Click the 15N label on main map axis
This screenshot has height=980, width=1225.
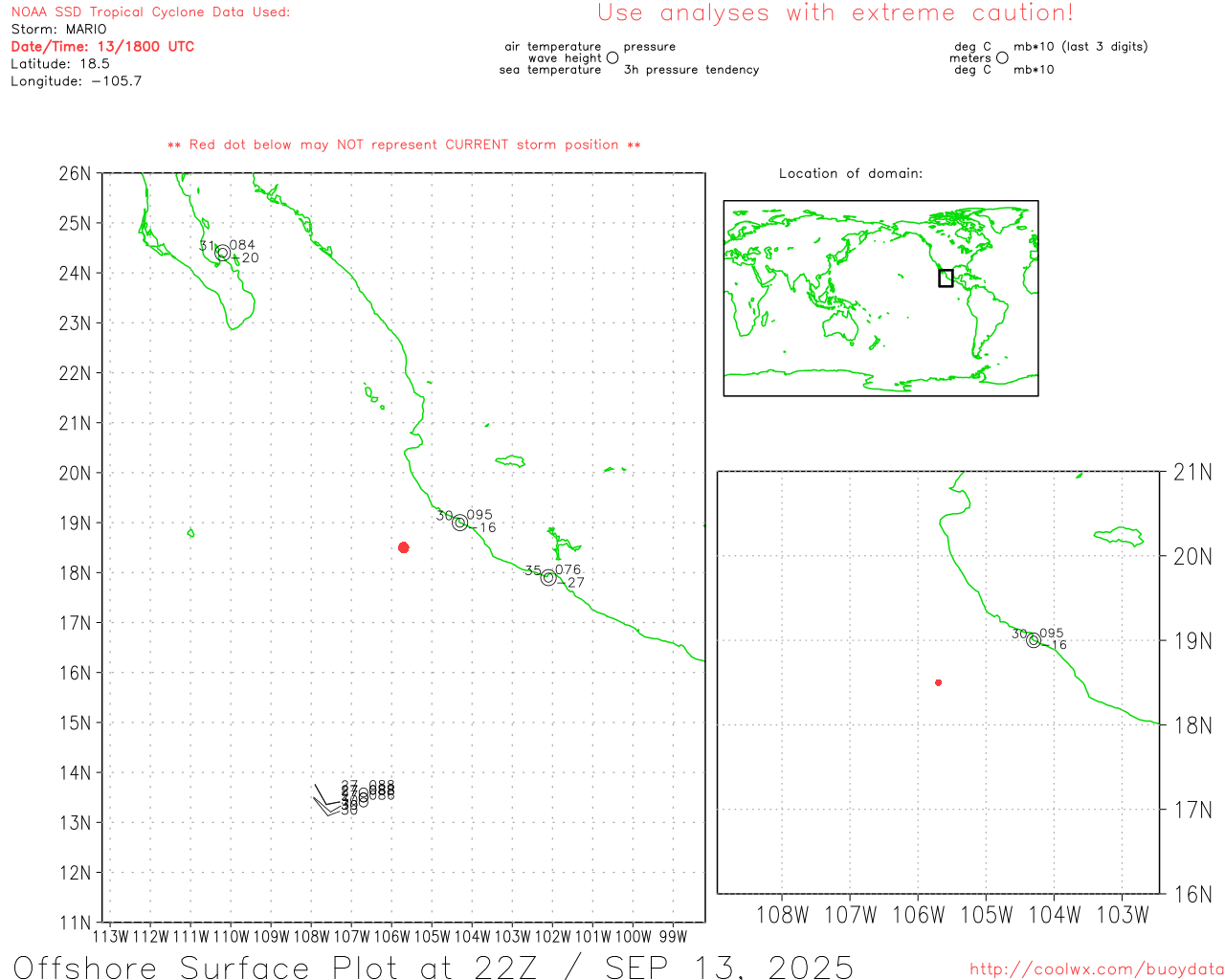(75, 723)
